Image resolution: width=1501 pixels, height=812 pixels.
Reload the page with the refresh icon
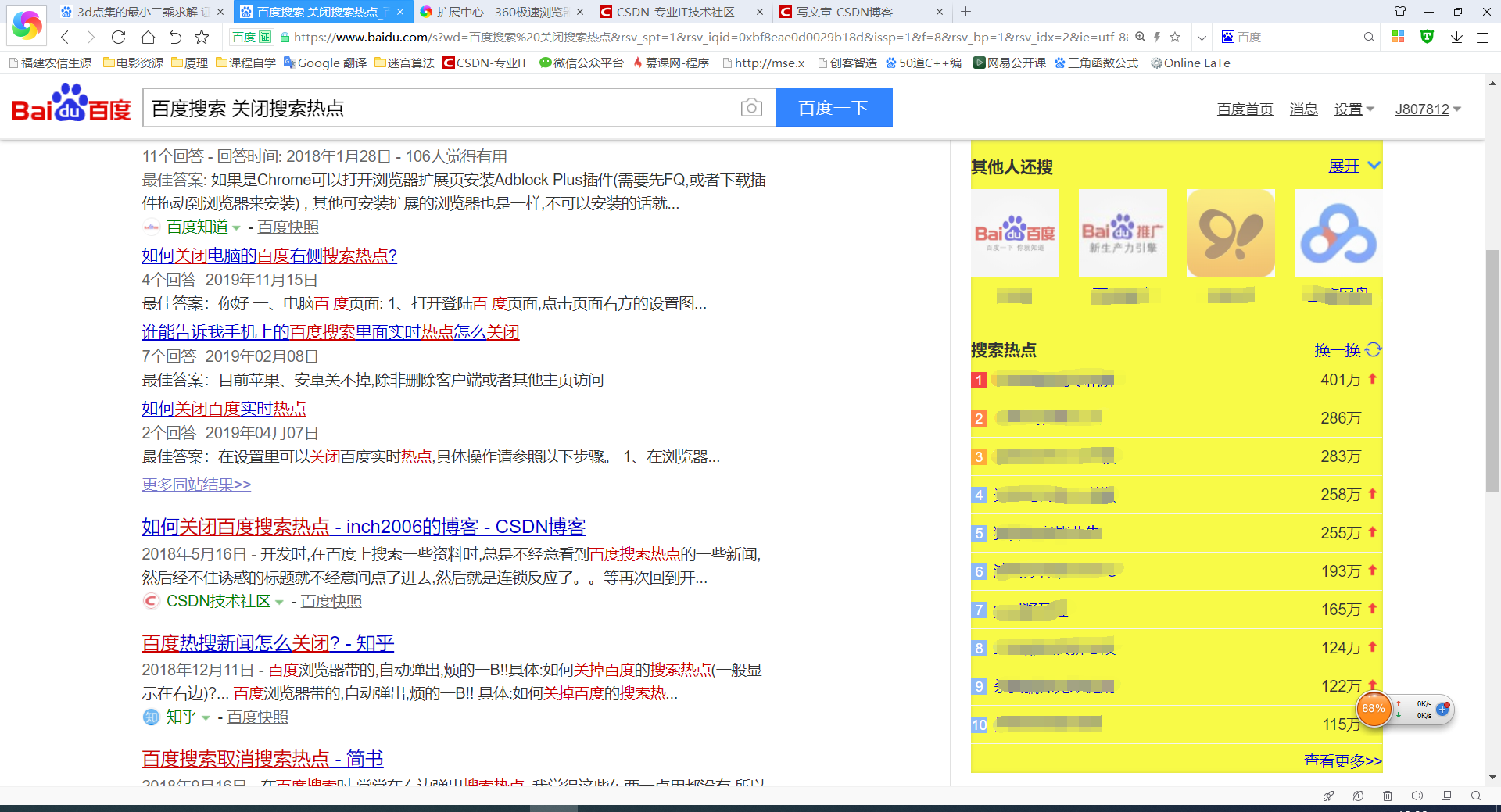click(x=119, y=37)
